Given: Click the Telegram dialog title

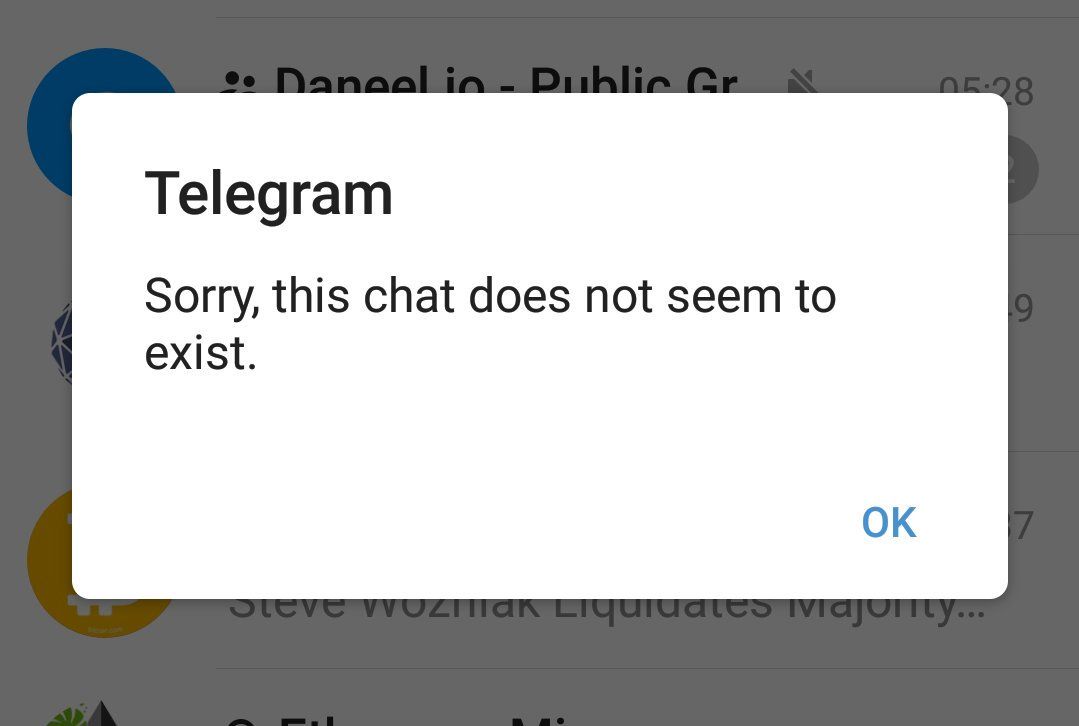Looking at the screenshot, I should pyautogui.click(x=268, y=195).
